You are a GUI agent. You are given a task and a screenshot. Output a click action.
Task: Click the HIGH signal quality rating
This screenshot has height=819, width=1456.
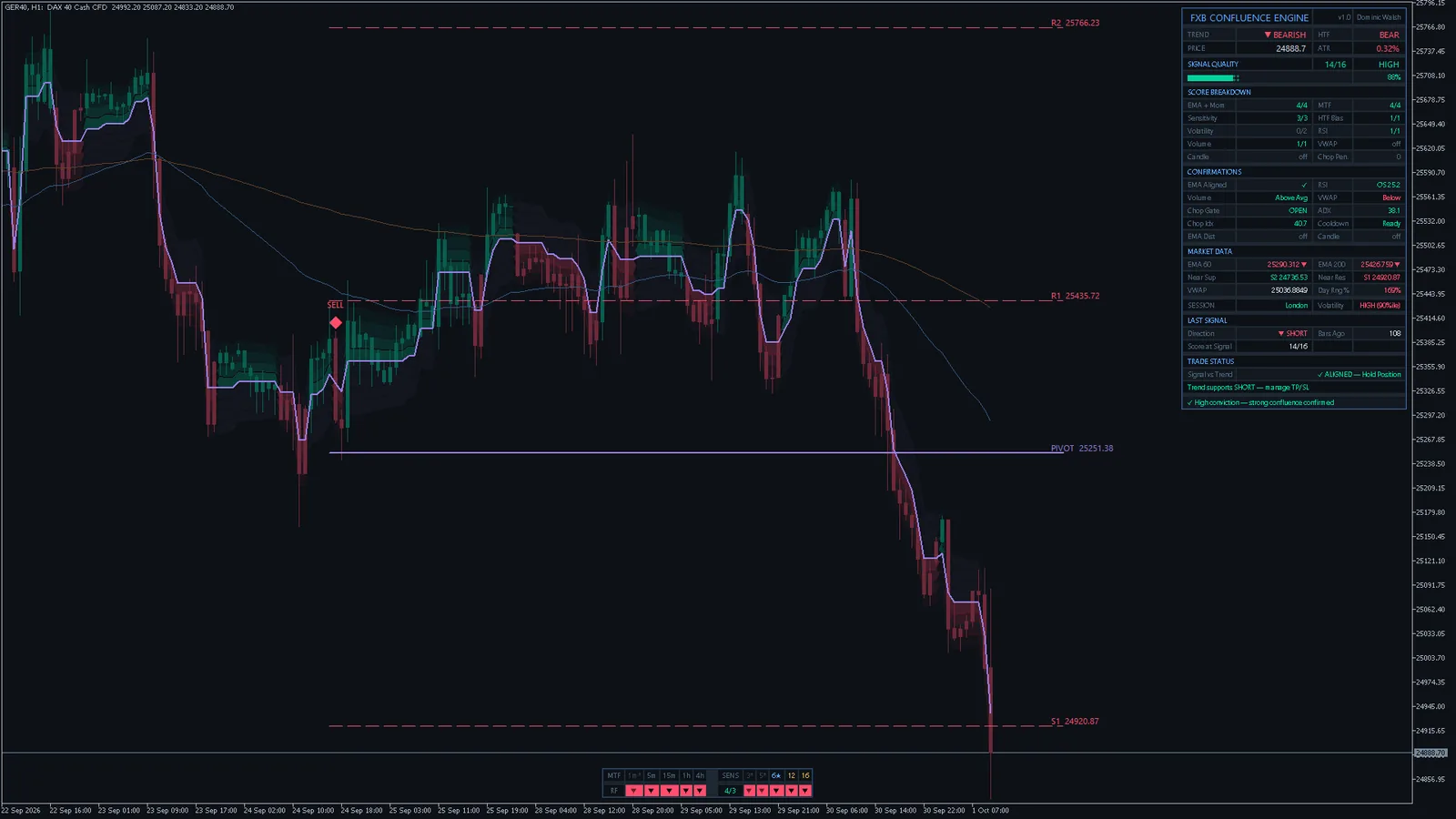1389,65
